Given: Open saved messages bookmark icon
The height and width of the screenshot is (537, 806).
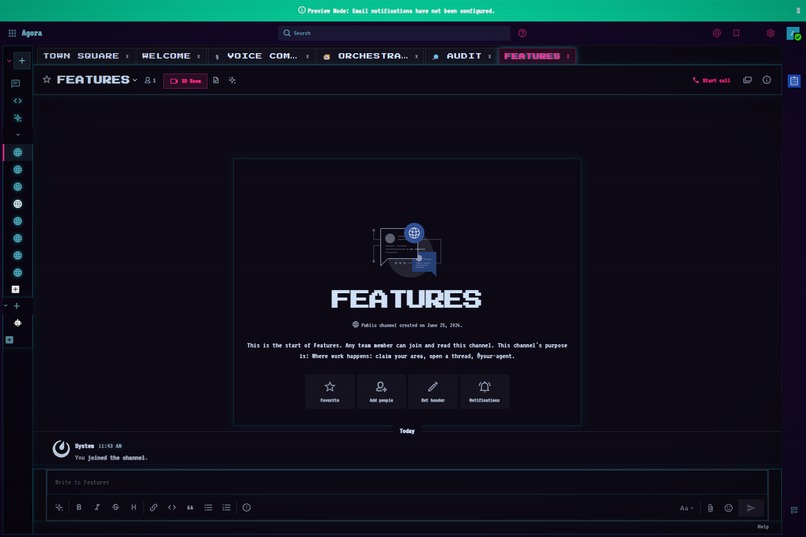Looking at the screenshot, I should [x=736, y=33].
